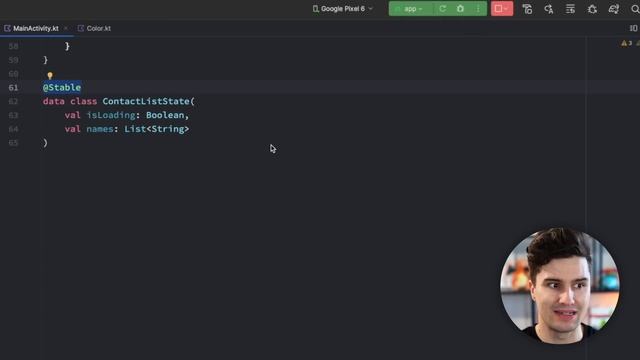Close the MainActivity.kt tab
This screenshot has height=360, width=640.
tap(66, 28)
